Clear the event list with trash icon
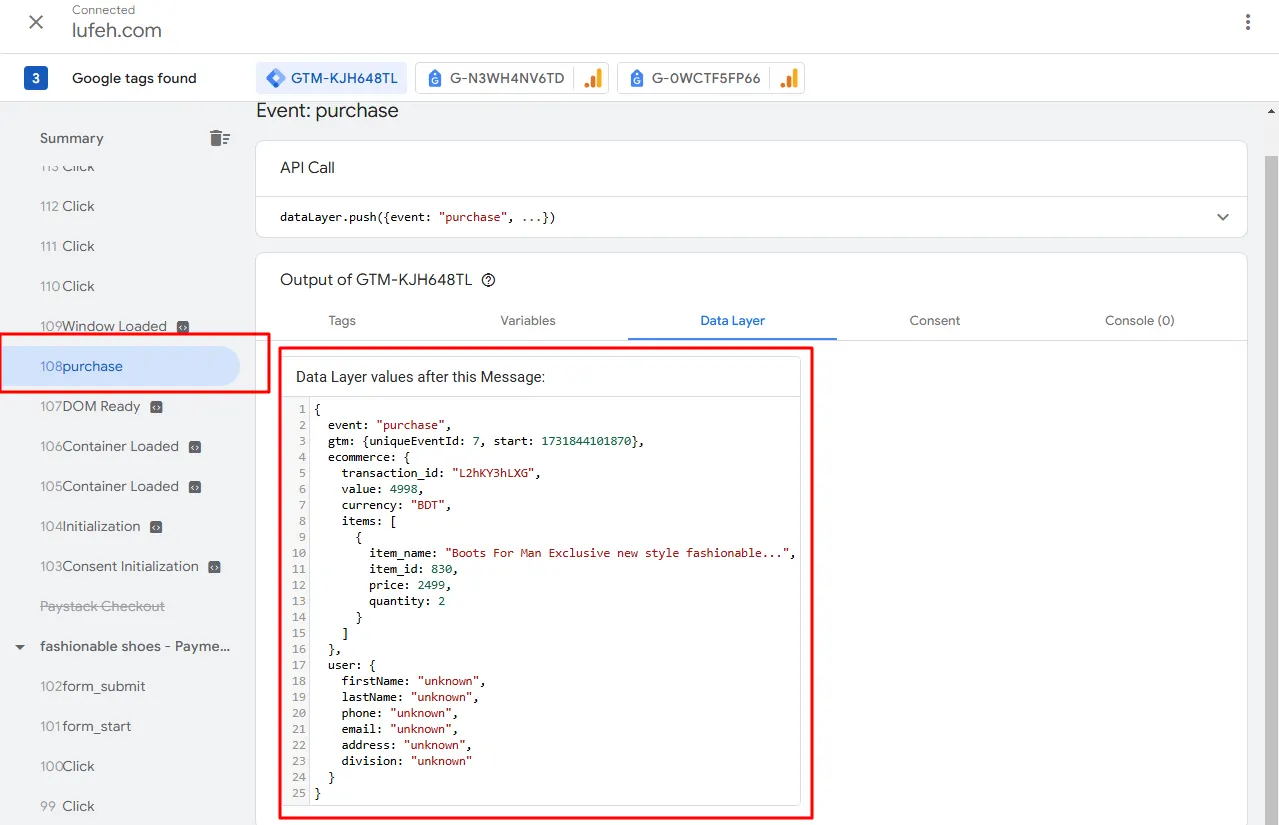 click(219, 138)
